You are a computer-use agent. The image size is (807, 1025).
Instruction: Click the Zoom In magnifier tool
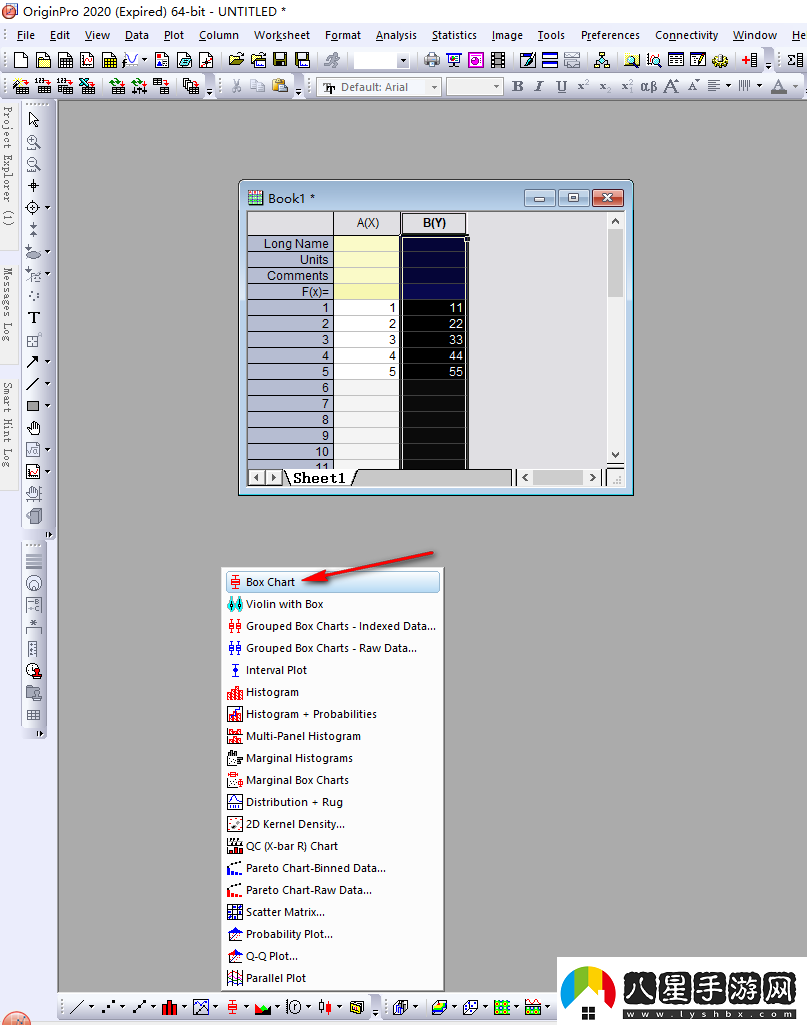[33, 143]
